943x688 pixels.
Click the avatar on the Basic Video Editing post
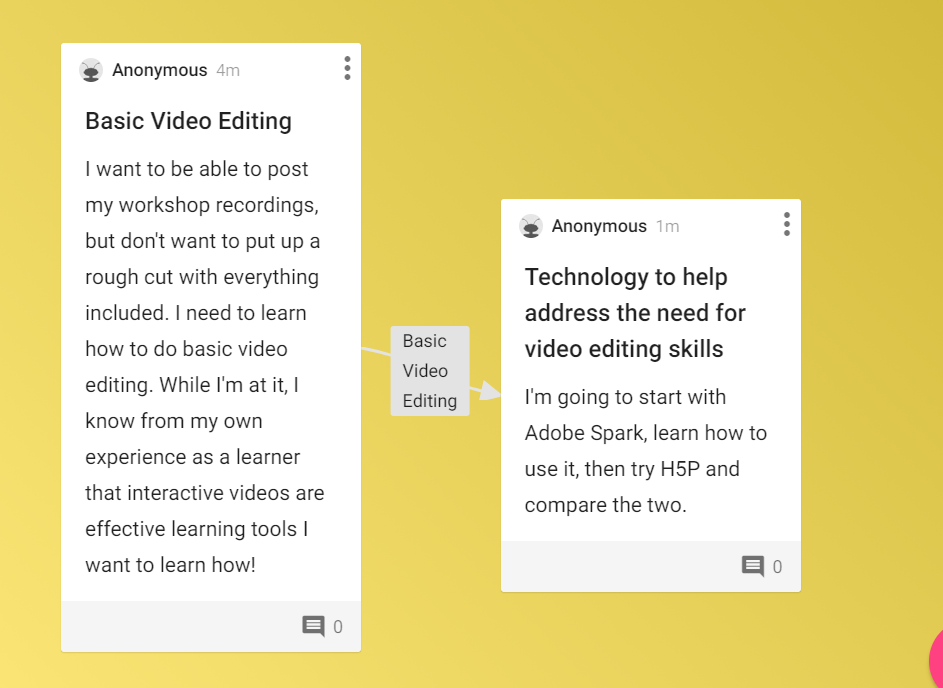91,70
